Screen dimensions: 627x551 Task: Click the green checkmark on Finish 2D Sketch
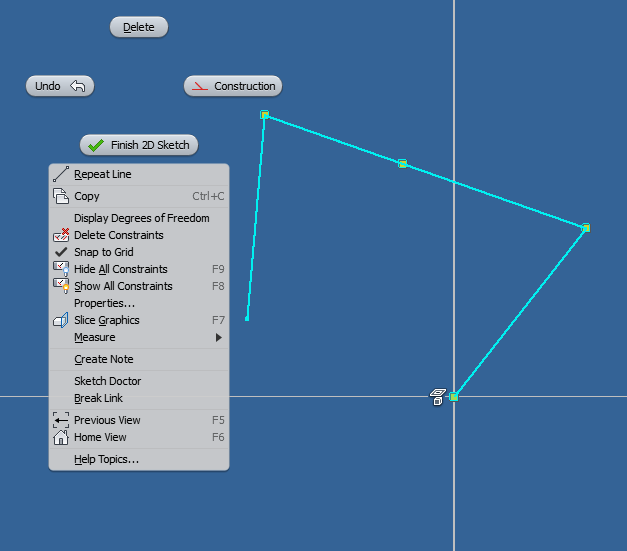pyautogui.click(x=96, y=145)
